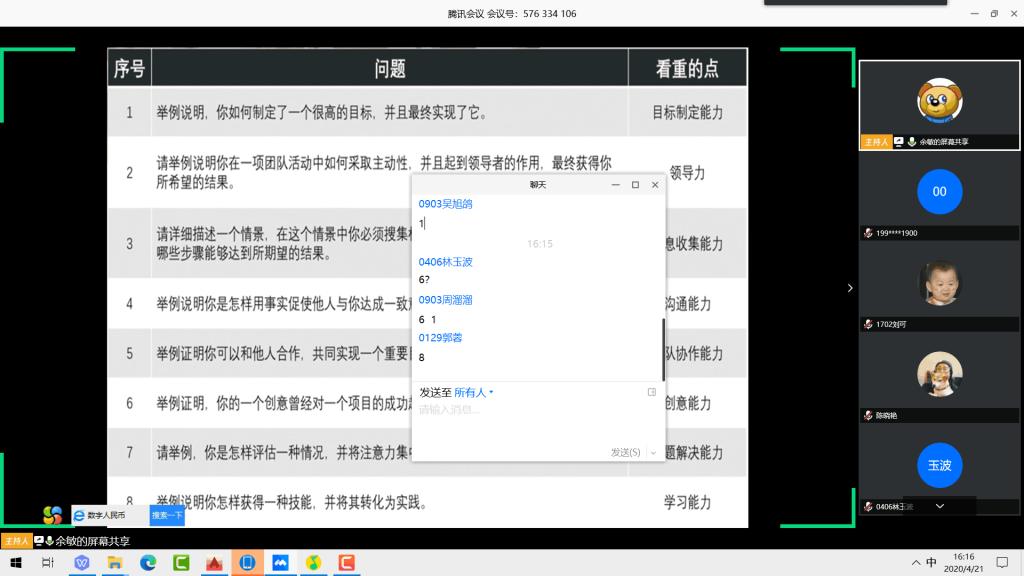The height and width of the screenshot is (576, 1024).
Task: Switch to Tencent Meeting taskbar icon
Action: tap(280, 563)
